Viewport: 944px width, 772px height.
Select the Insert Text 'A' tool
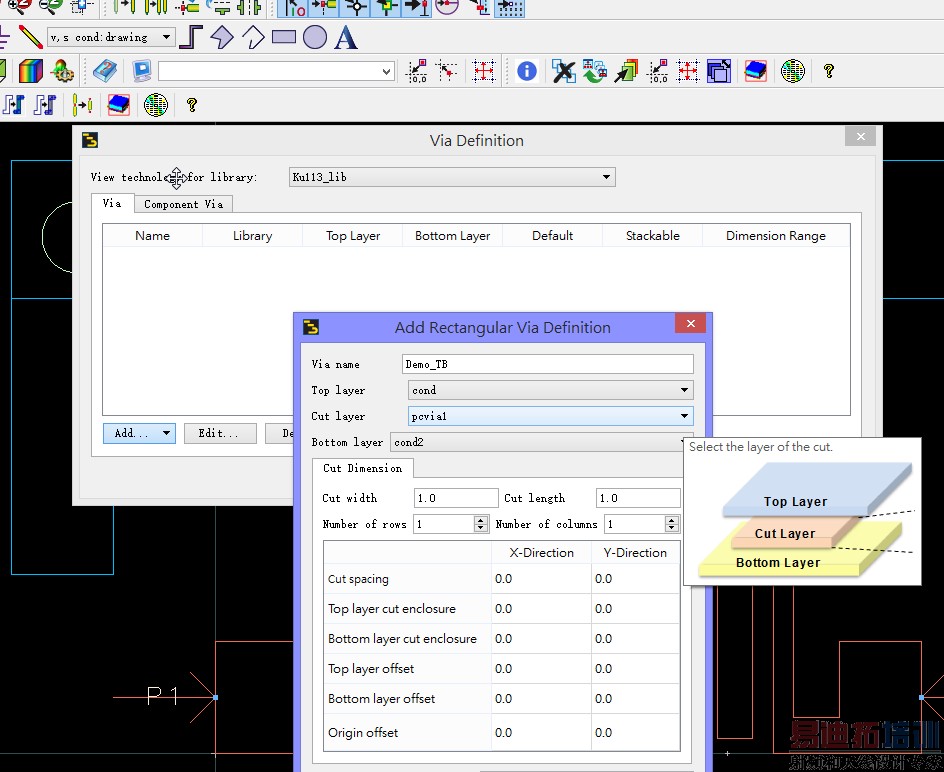pyautogui.click(x=346, y=38)
